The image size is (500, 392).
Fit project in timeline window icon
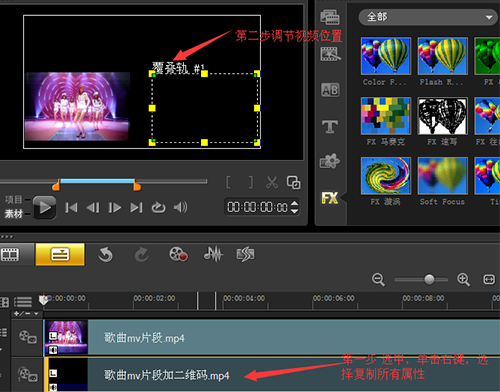489,279
